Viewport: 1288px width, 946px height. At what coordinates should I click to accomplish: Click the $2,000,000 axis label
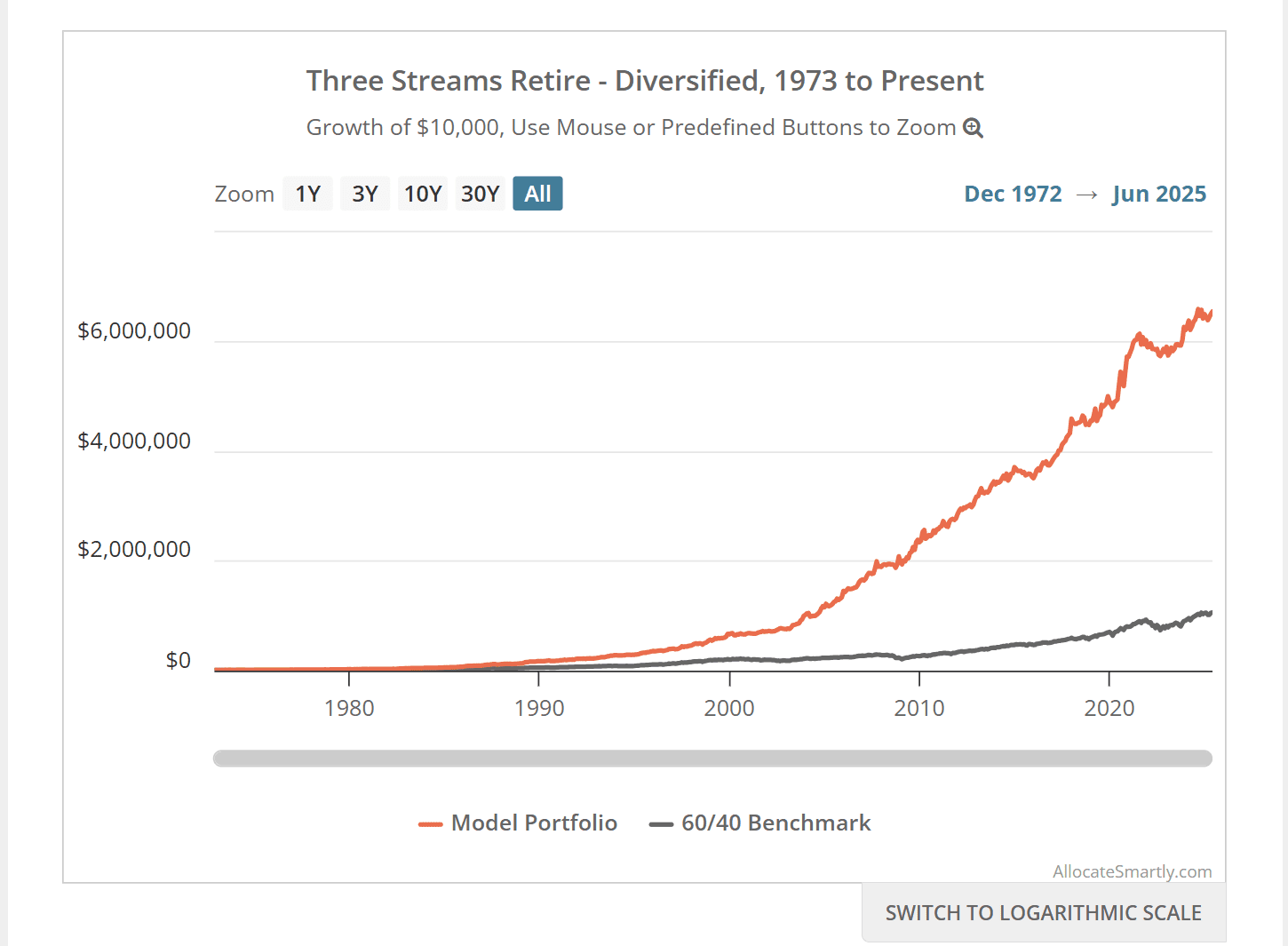pos(134,549)
